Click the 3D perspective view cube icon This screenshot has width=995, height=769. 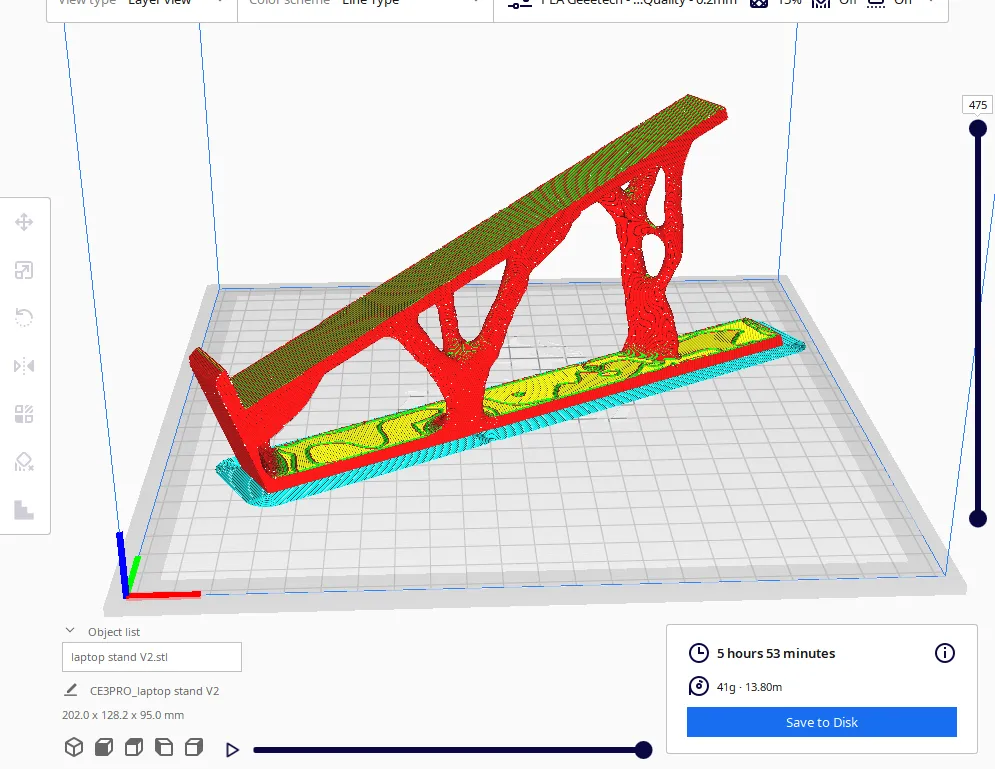click(73, 748)
